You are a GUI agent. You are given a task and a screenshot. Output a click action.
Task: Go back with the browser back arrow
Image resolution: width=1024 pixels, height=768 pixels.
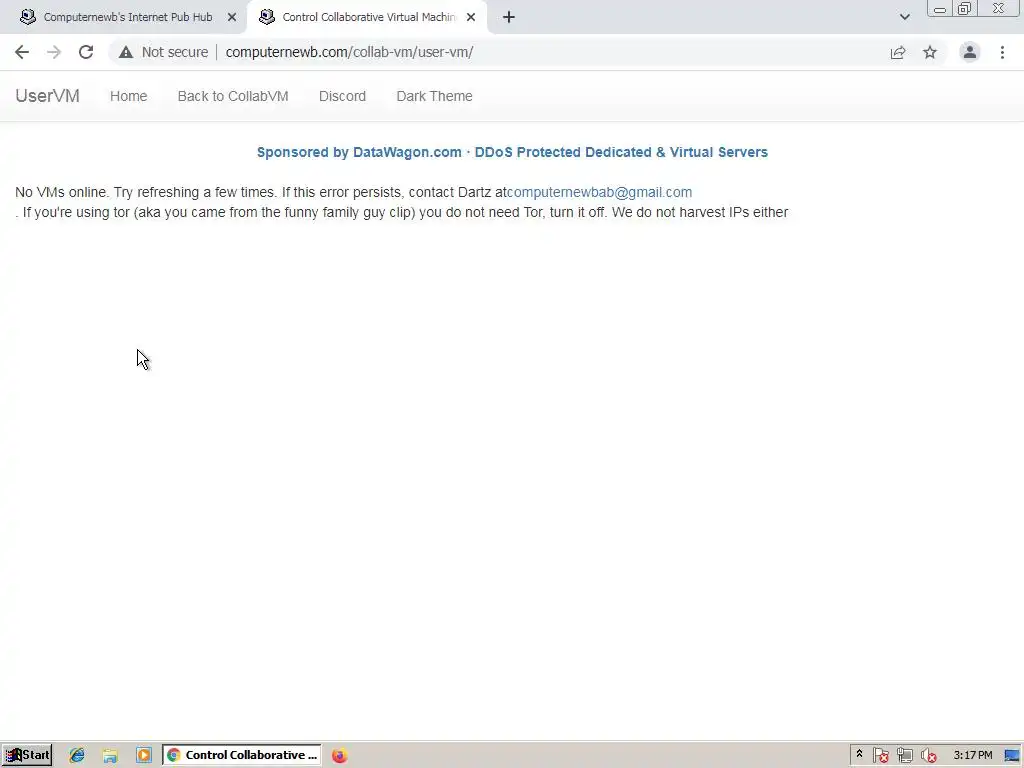point(22,52)
